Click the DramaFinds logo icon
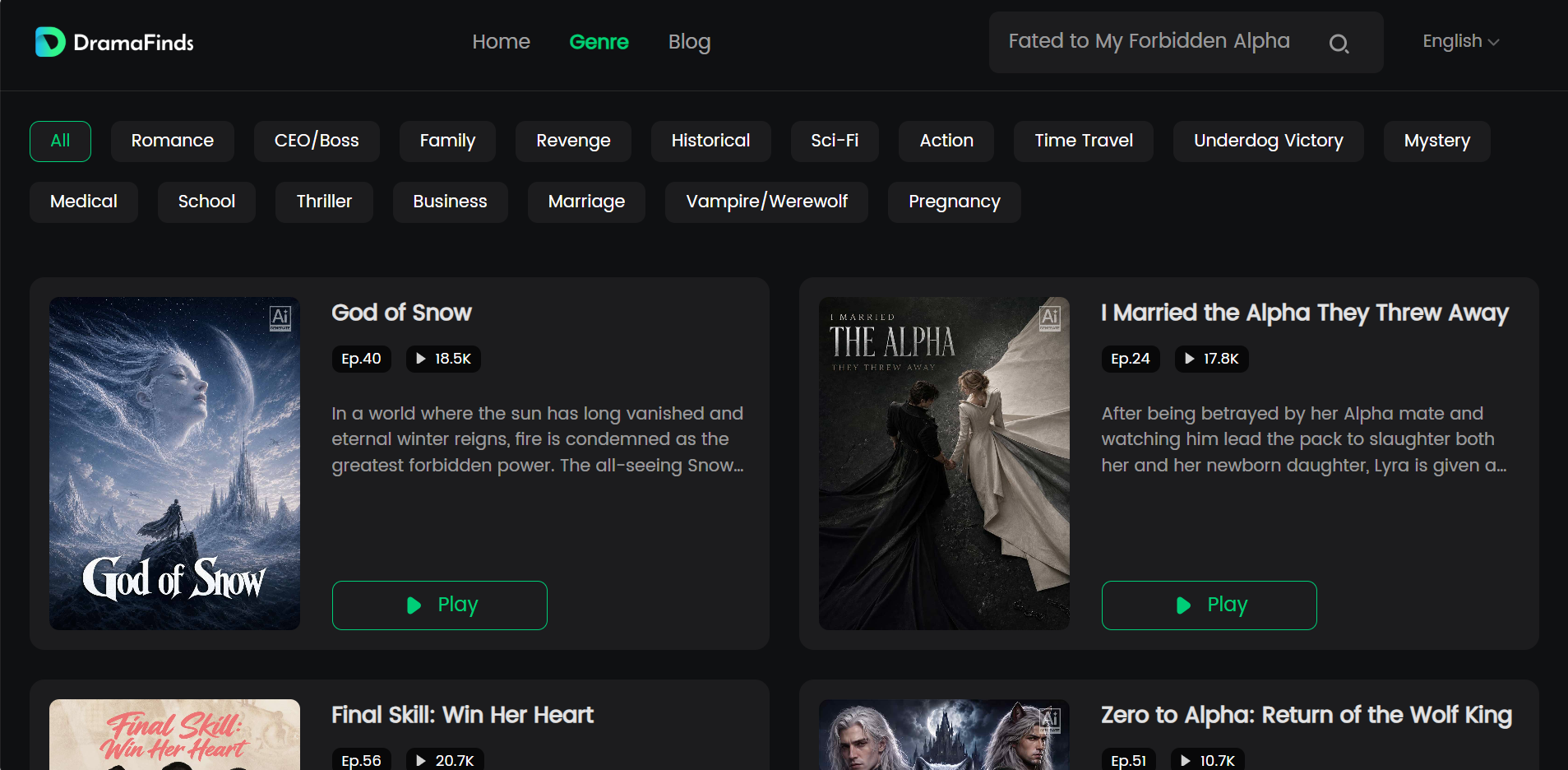1568x770 pixels. tap(50, 42)
